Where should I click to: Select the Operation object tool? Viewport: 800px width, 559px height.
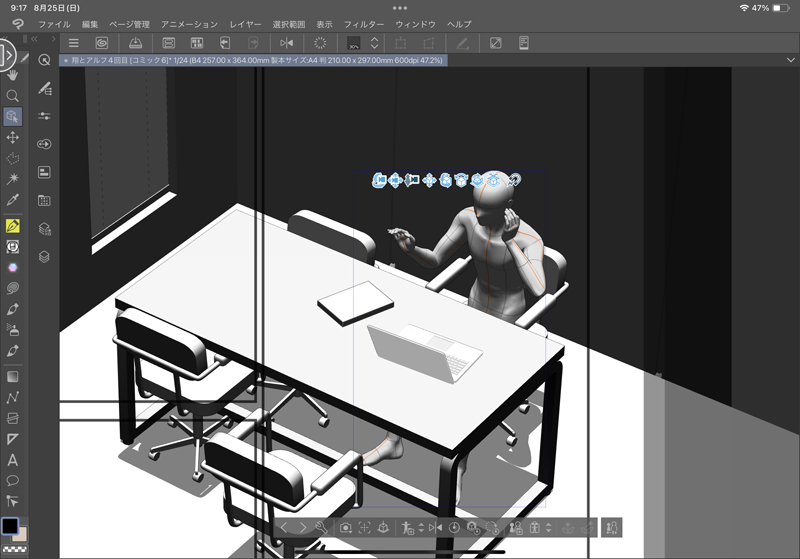coord(13,116)
